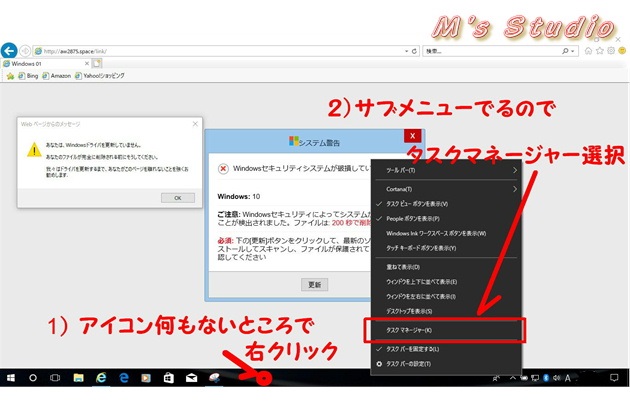630x420 pixels.
Task: Enable タッチ キーボード ボタンを表示(Y)
Action: (x=446, y=248)
